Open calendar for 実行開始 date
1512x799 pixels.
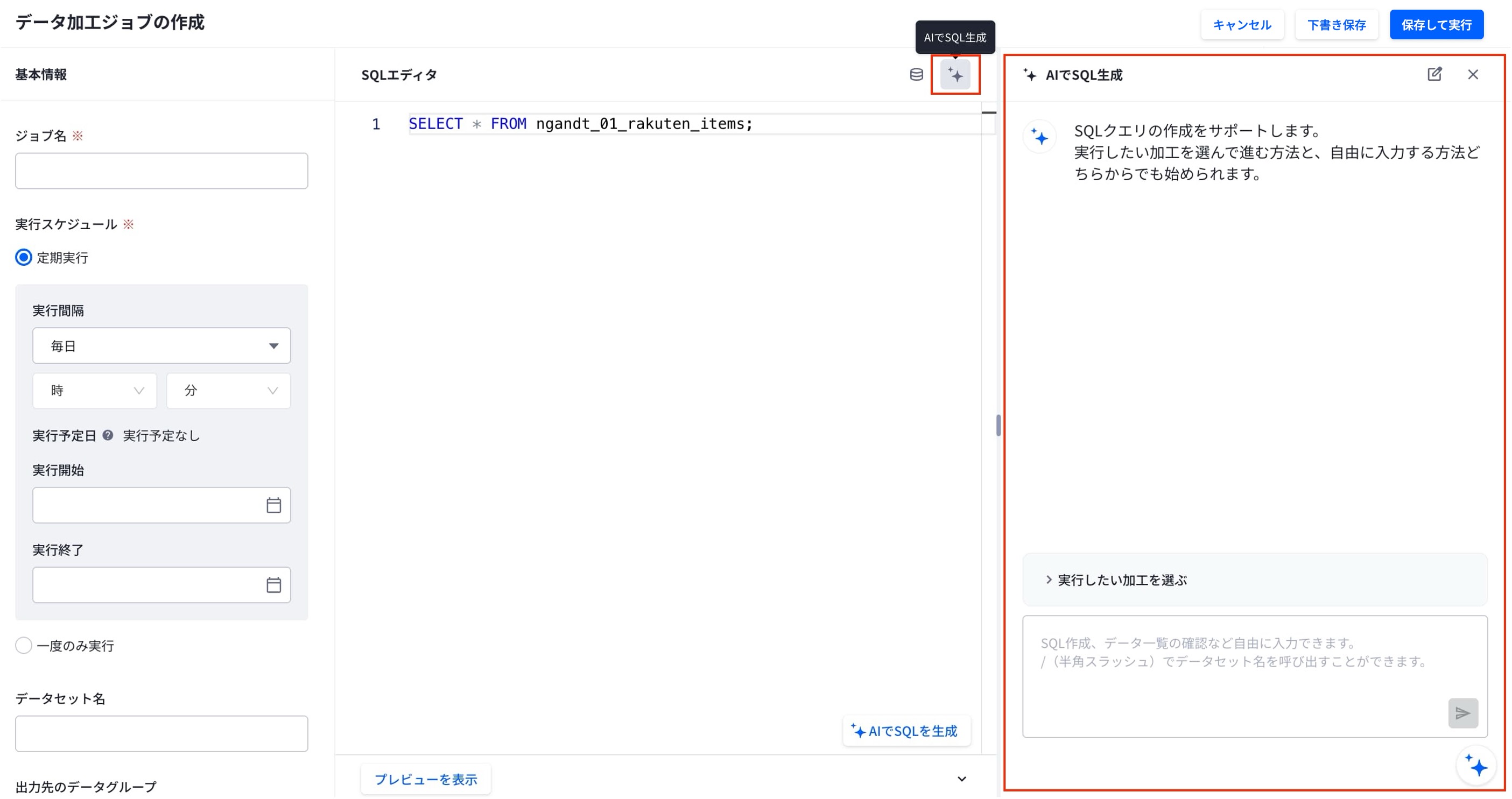pos(273,505)
